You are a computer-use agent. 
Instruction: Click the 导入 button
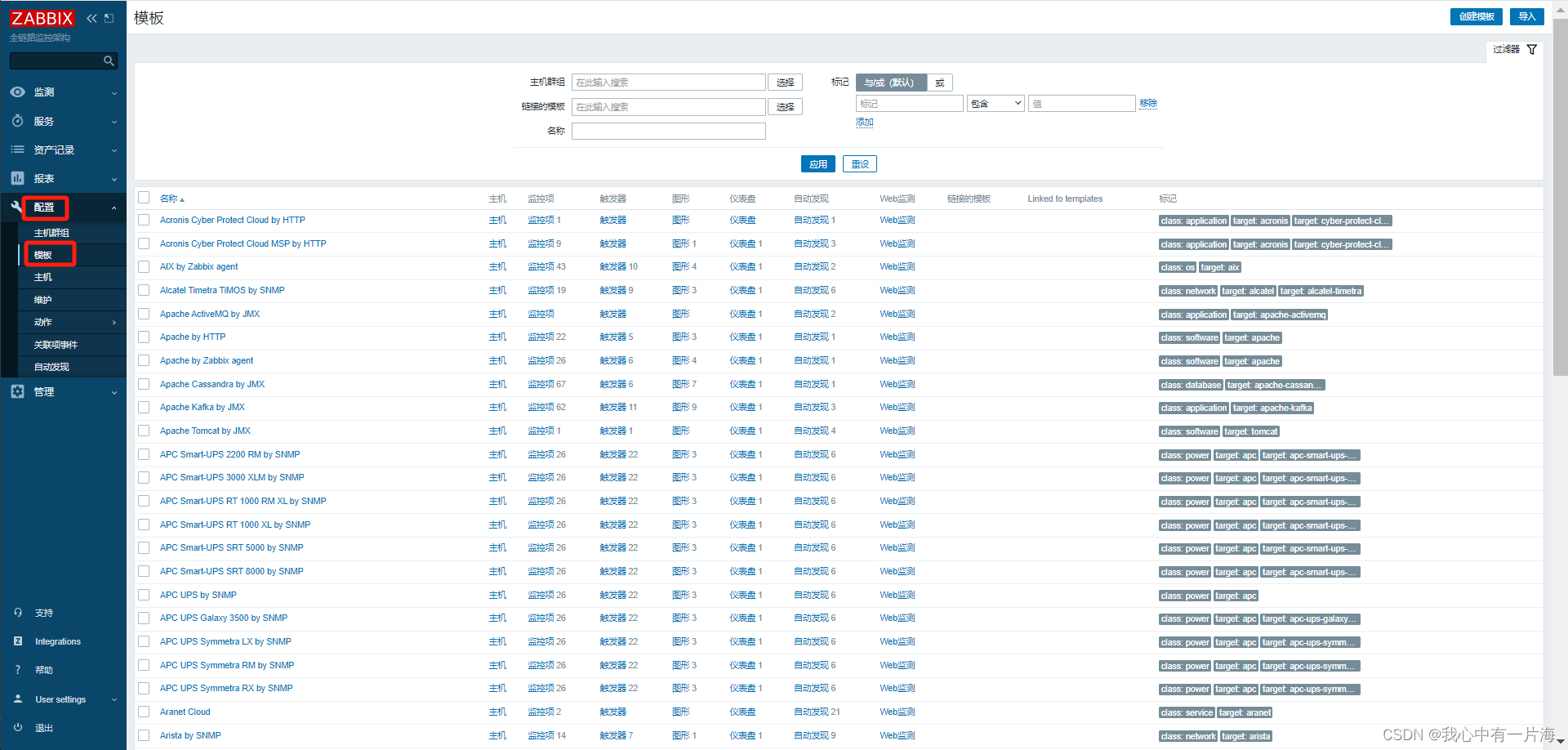(x=1527, y=16)
